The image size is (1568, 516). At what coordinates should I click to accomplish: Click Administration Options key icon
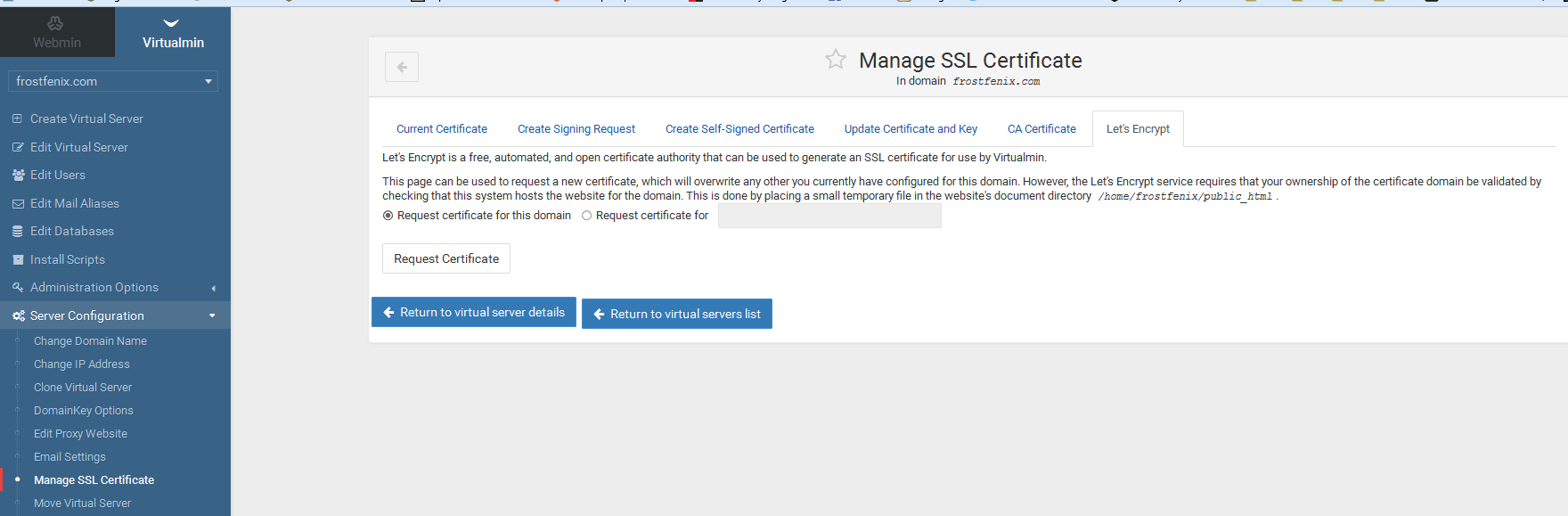point(18,287)
